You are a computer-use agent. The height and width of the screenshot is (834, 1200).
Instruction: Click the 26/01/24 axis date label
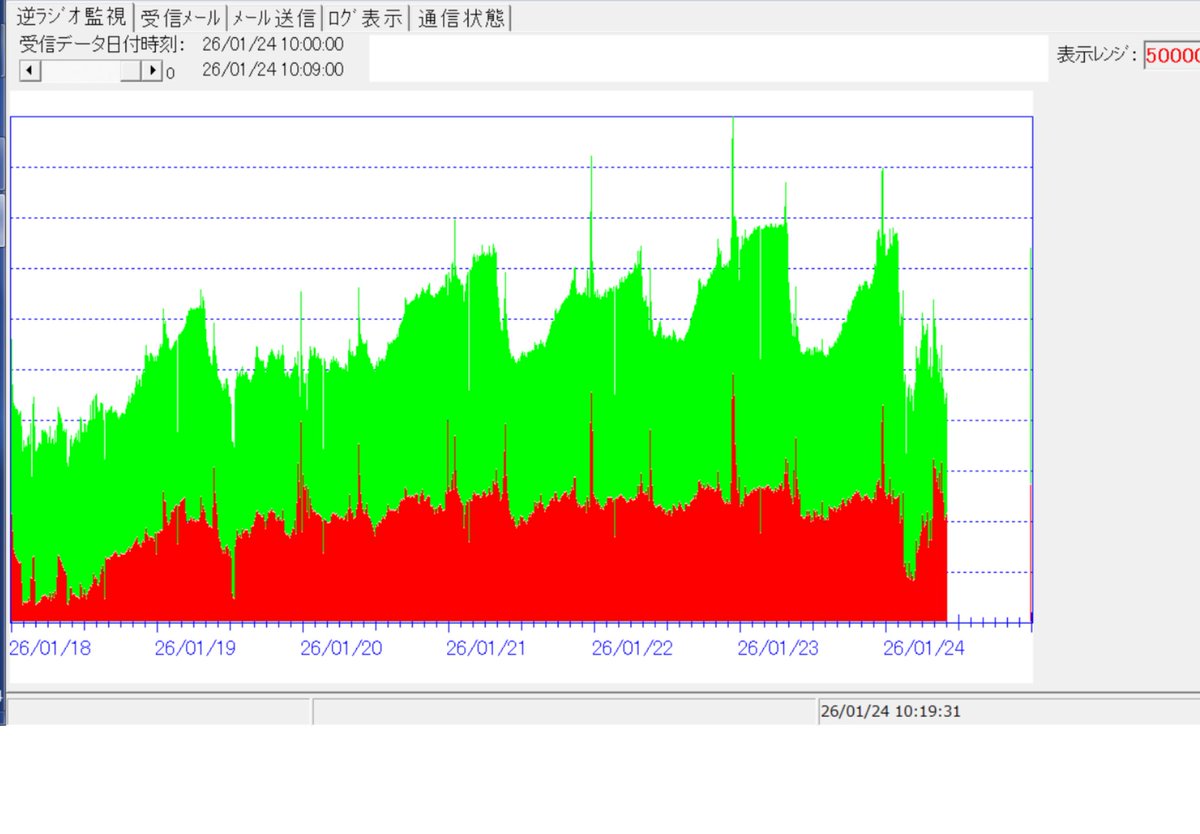[x=924, y=648]
